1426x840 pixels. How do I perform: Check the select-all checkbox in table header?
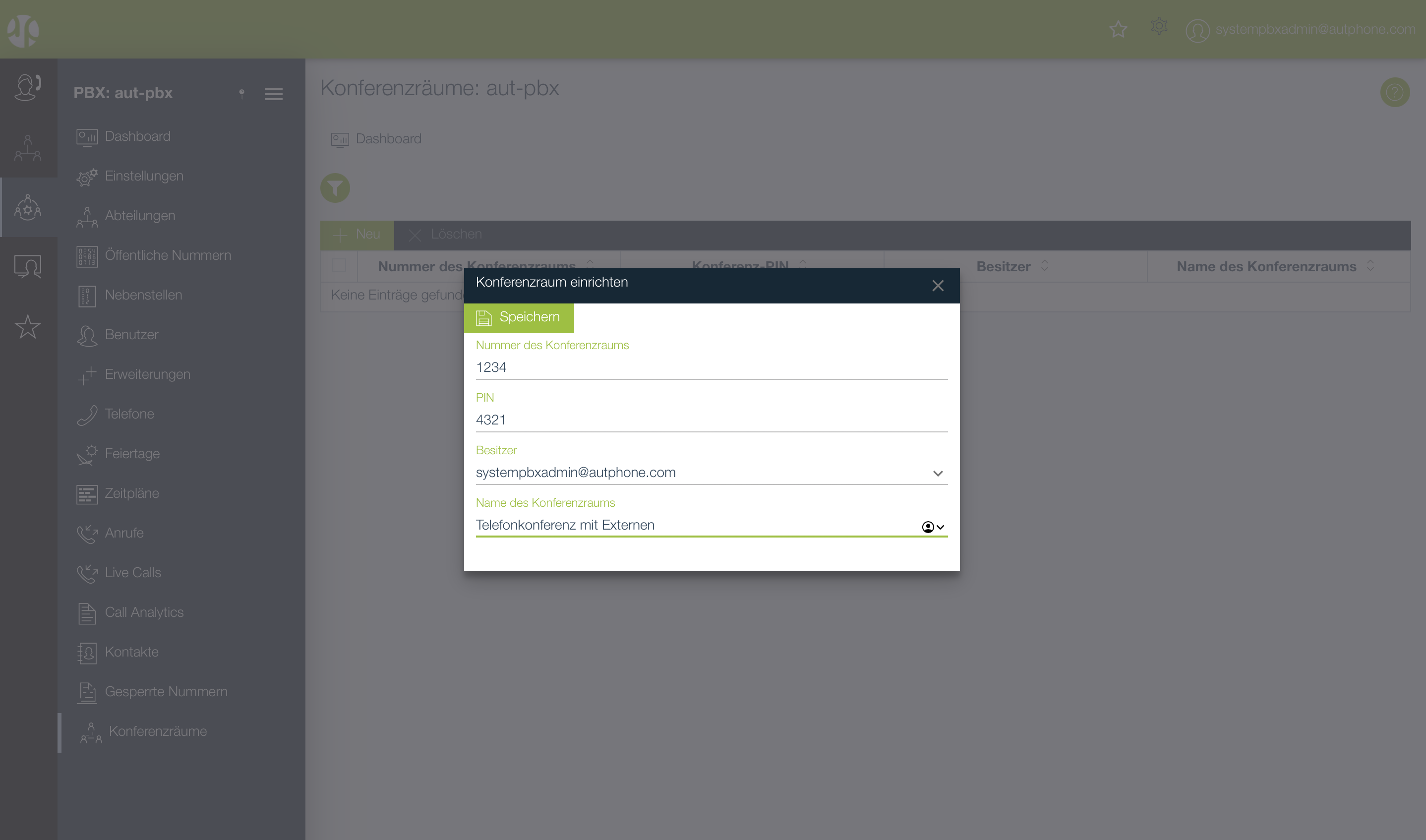click(x=339, y=266)
